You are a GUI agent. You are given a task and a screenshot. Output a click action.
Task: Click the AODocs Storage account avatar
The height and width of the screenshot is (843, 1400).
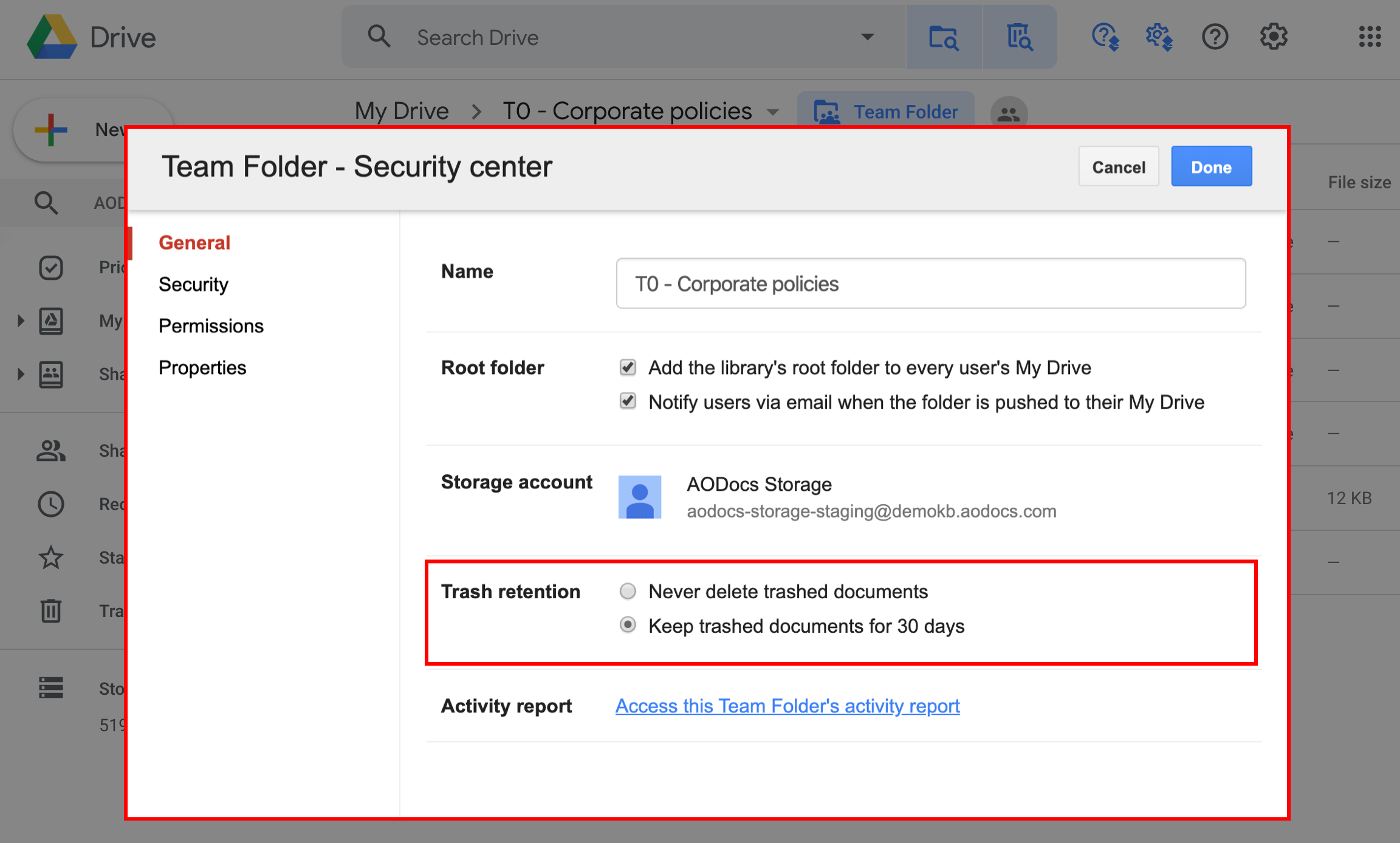639,497
